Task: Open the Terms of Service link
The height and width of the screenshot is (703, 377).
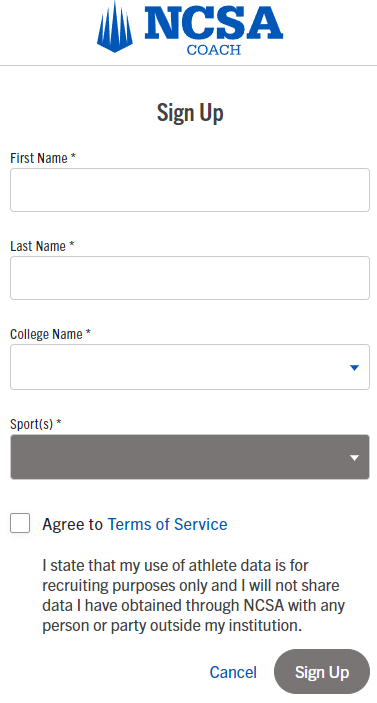Action: click(x=167, y=524)
